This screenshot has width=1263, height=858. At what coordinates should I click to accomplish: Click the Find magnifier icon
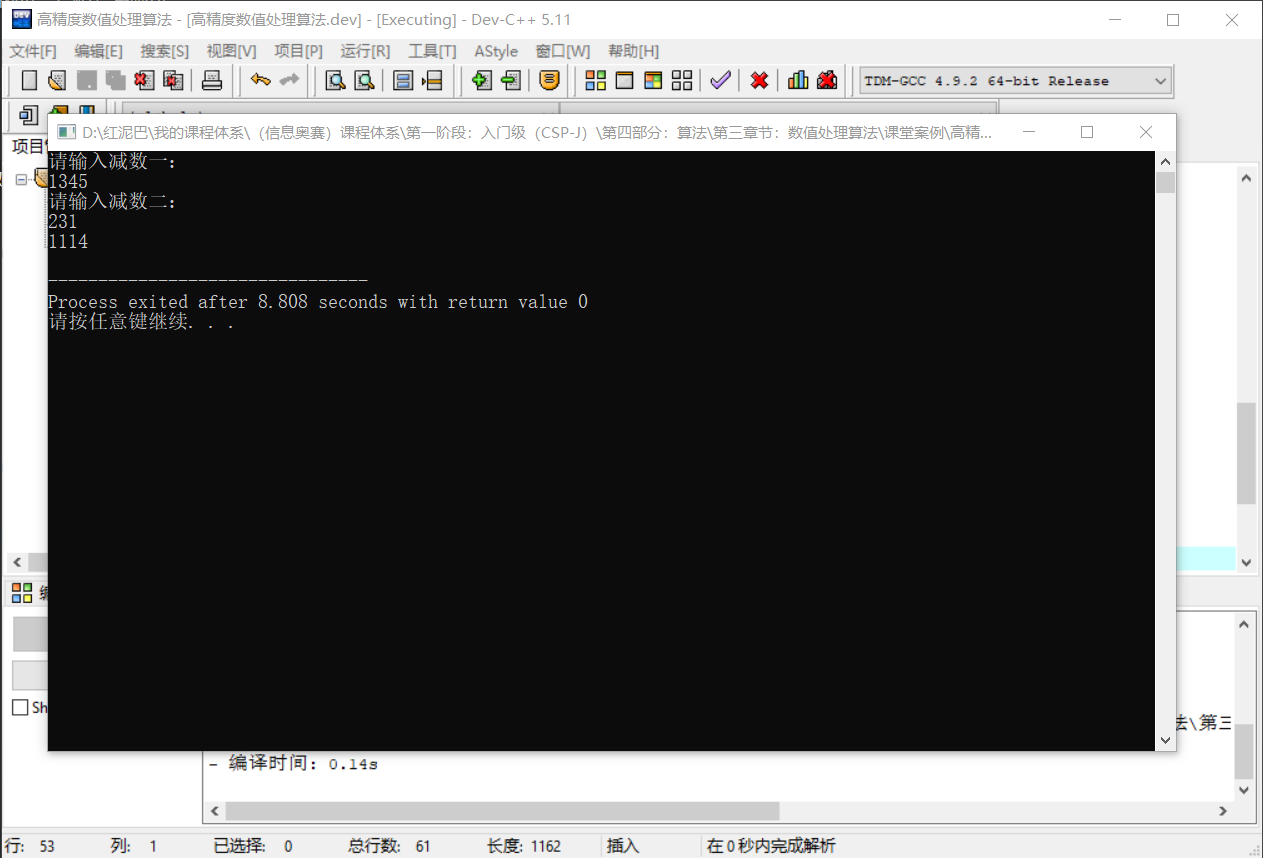point(336,81)
